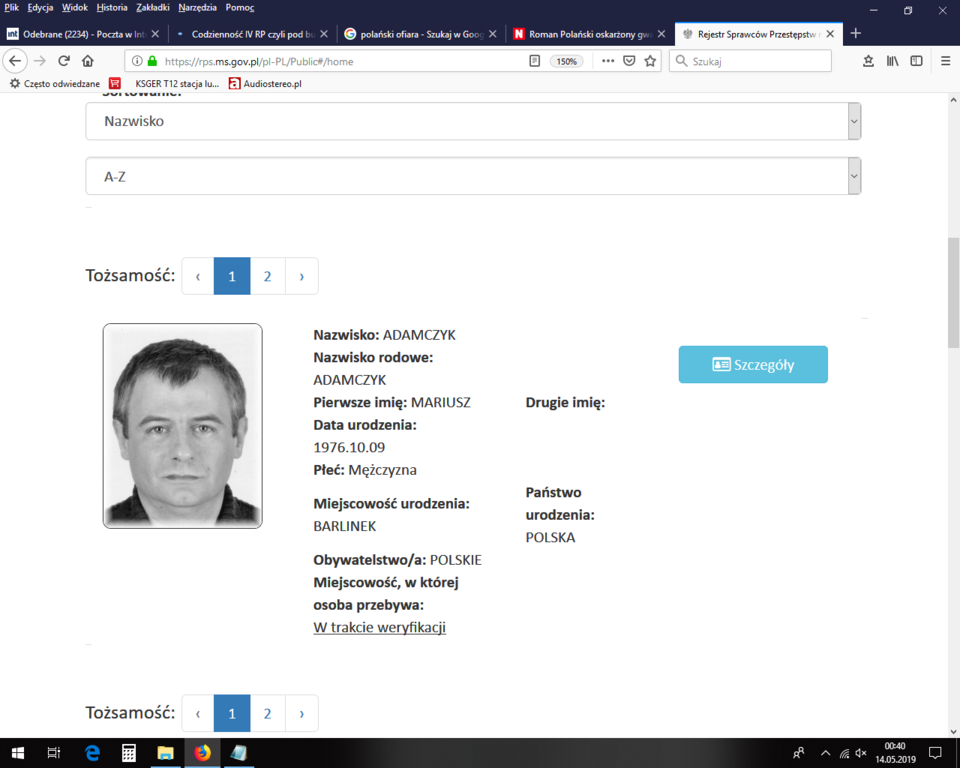
Task: Open network Wi-Fi status icon
Action: pos(844,753)
